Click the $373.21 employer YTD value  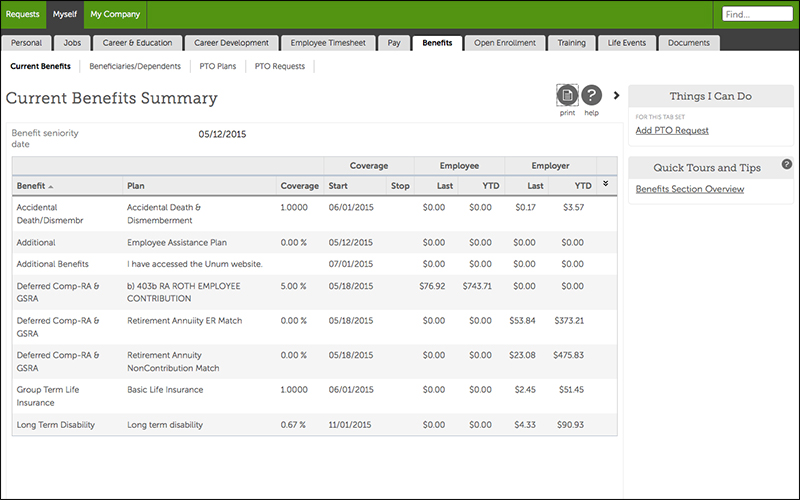click(x=569, y=321)
